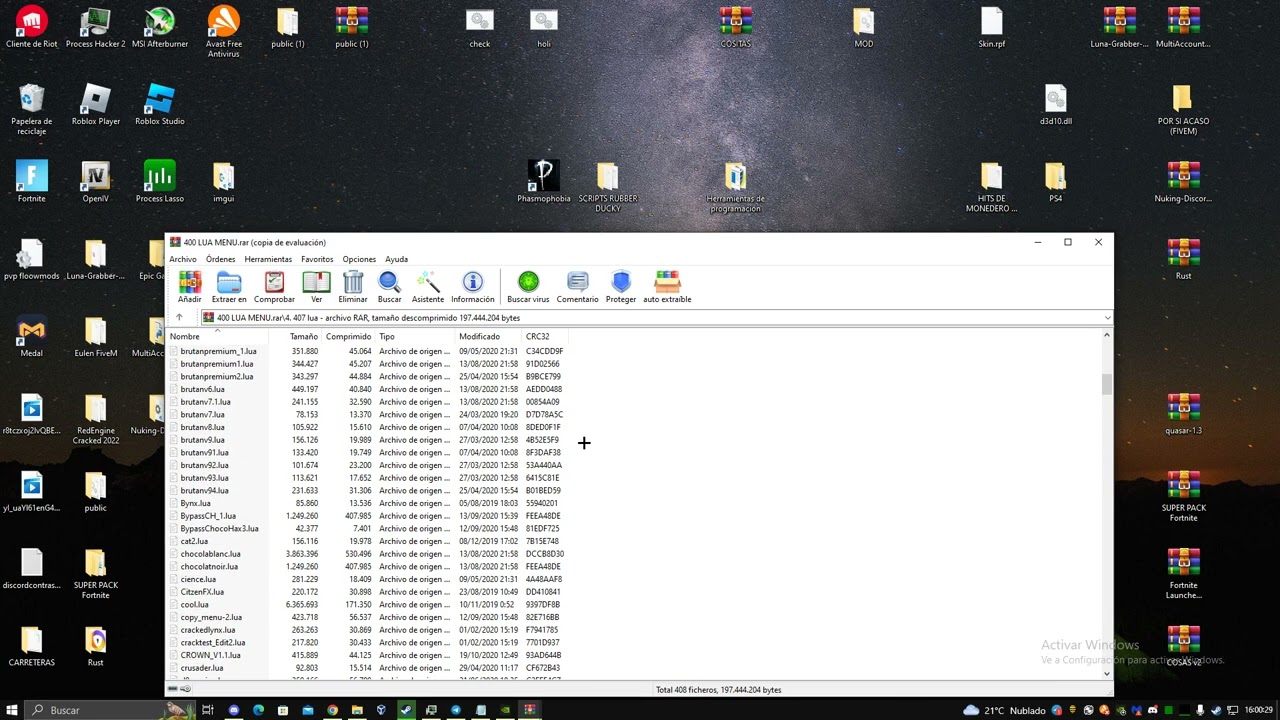Select the PS4 folder on desktop

coord(1056,182)
